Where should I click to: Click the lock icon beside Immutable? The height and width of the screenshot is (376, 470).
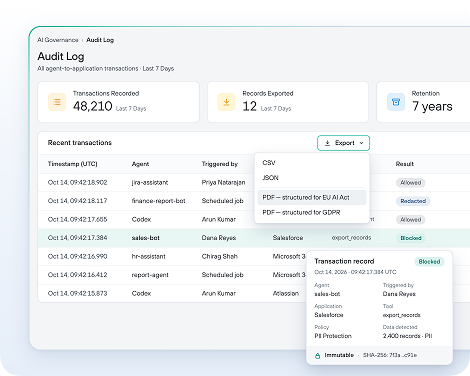click(x=318, y=355)
